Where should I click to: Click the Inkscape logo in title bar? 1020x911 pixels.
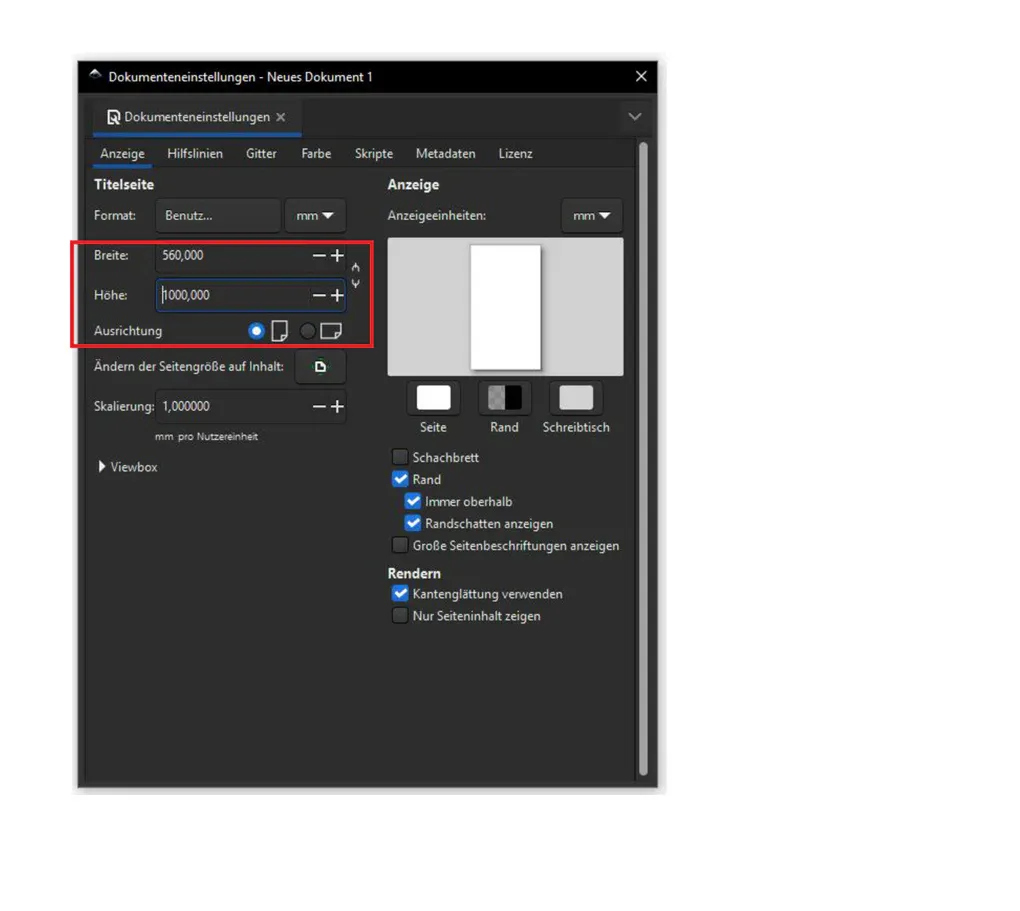click(x=96, y=75)
